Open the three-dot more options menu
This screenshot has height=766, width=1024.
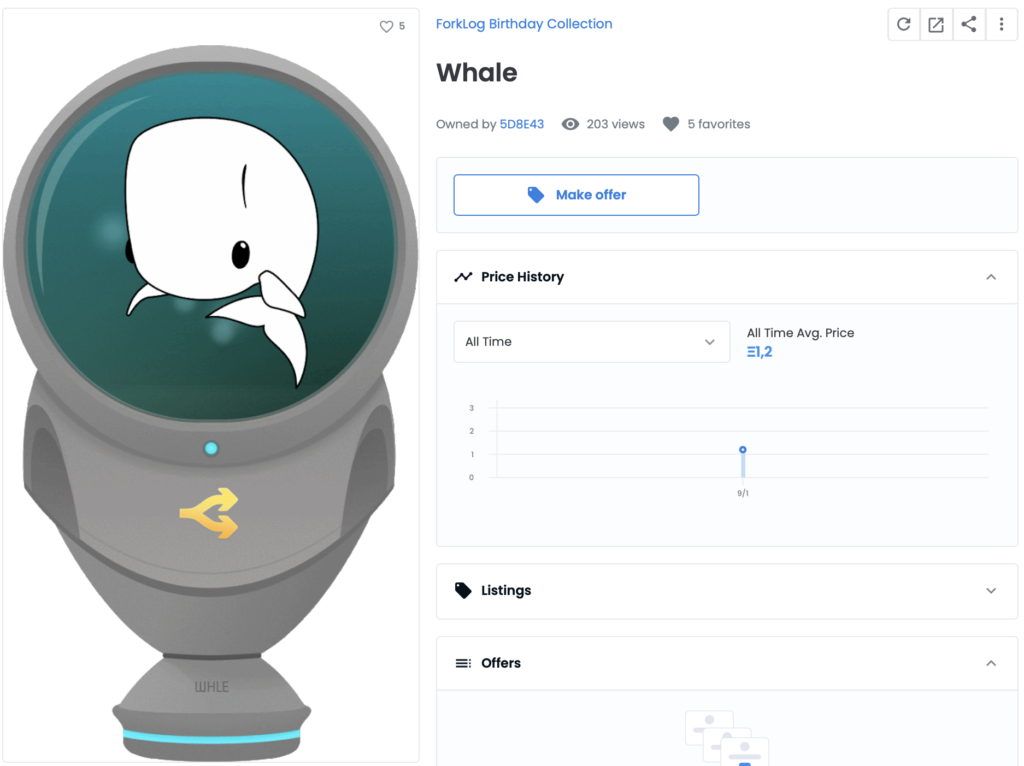click(1001, 25)
